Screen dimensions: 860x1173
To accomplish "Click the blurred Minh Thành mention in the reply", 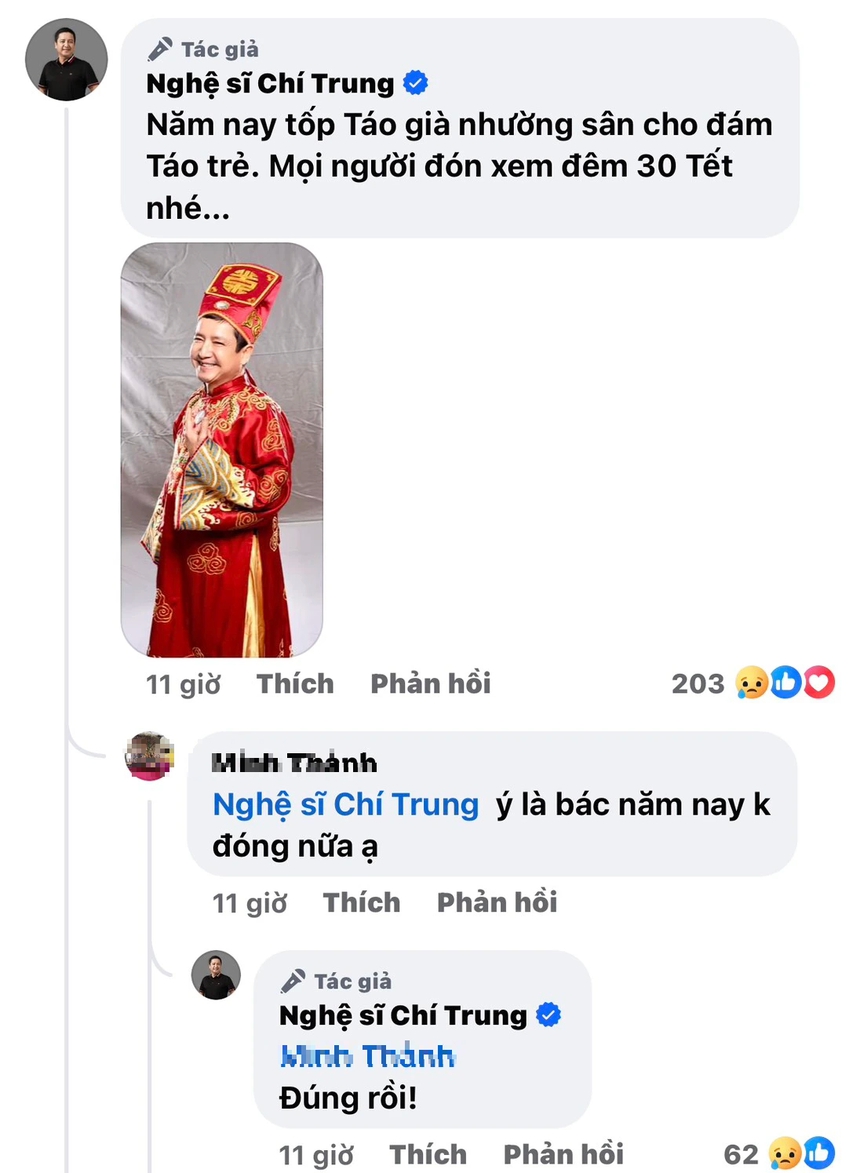I will 368,1056.
